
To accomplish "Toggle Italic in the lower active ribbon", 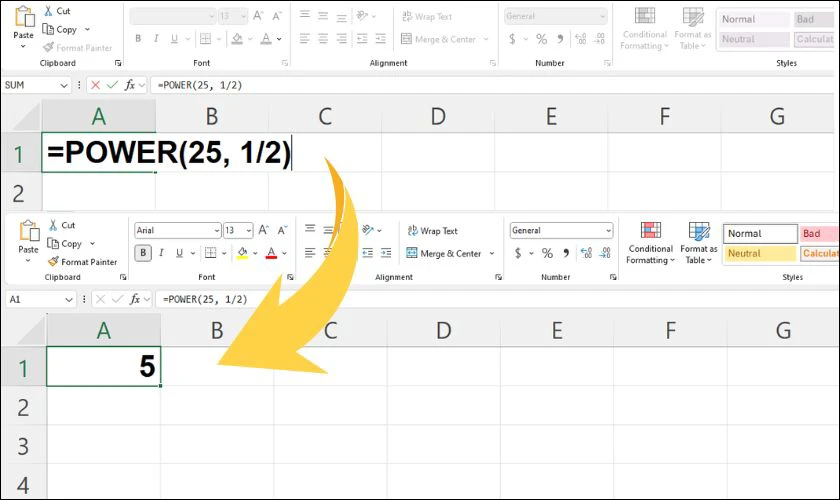I will (161, 252).
